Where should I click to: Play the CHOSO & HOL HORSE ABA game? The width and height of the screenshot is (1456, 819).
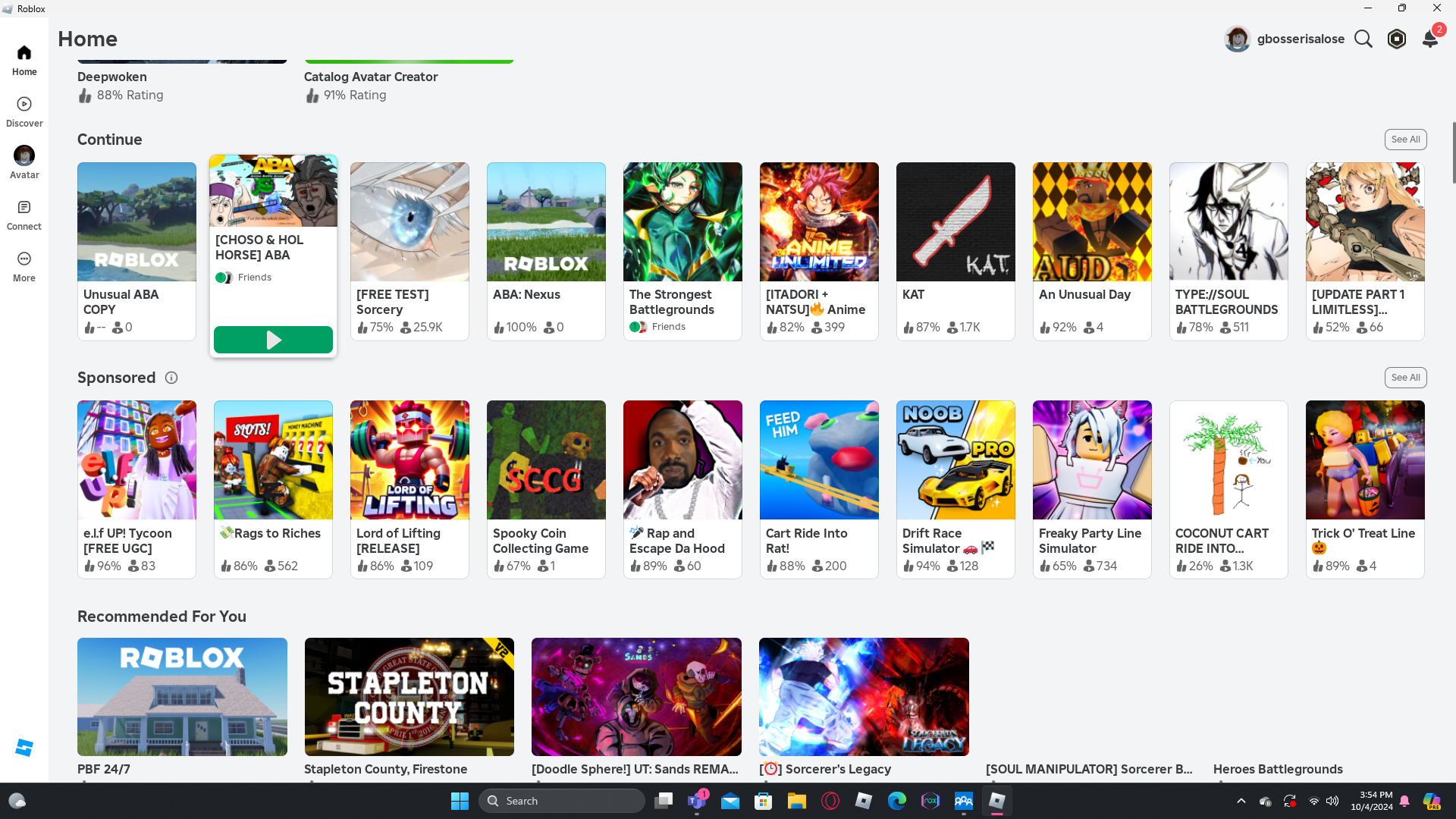(273, 340)
